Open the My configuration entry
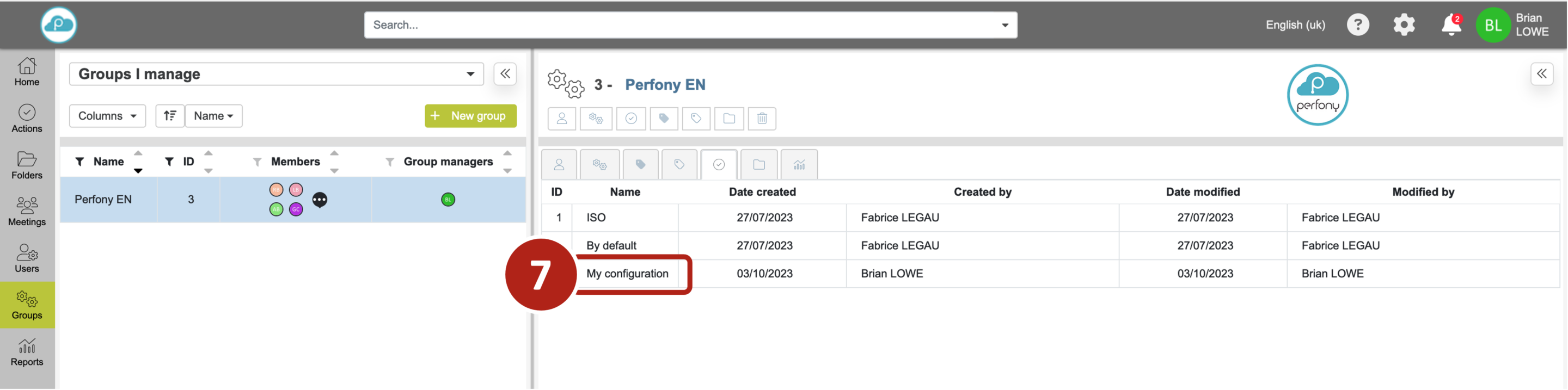 point(627,274)
